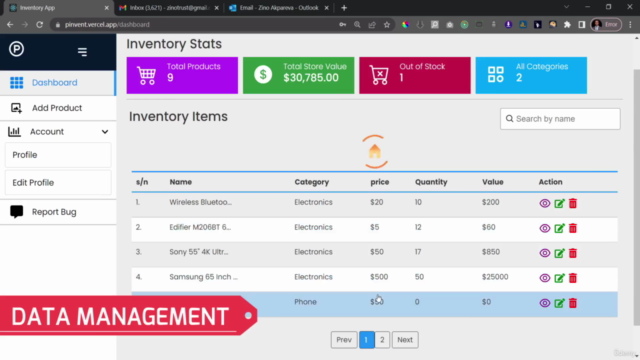Click the Pinvent logo icon
Image resolution: width=640 pixels, height=360 pixels.
pyautogui.click(x=16, y=49)
